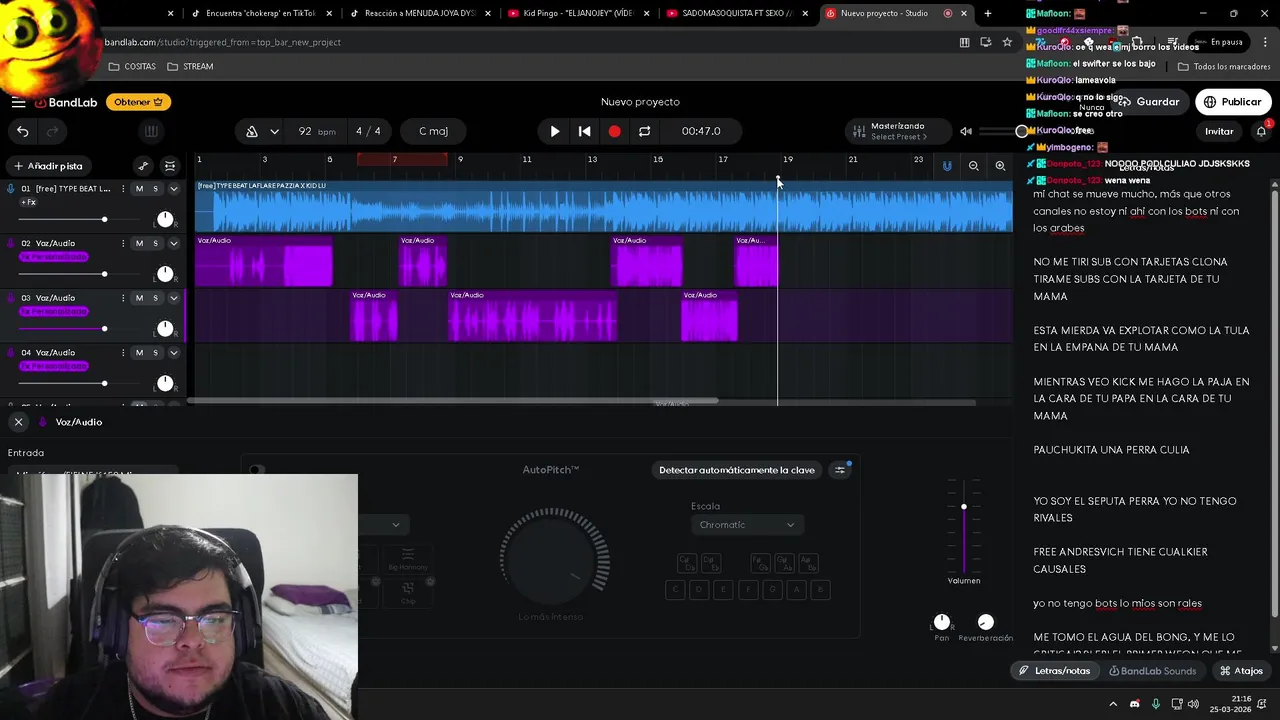The height and width of the screenshot is (720, 1280).
Task: Click the 00:47.0 time display
Action: pos(701,131)
